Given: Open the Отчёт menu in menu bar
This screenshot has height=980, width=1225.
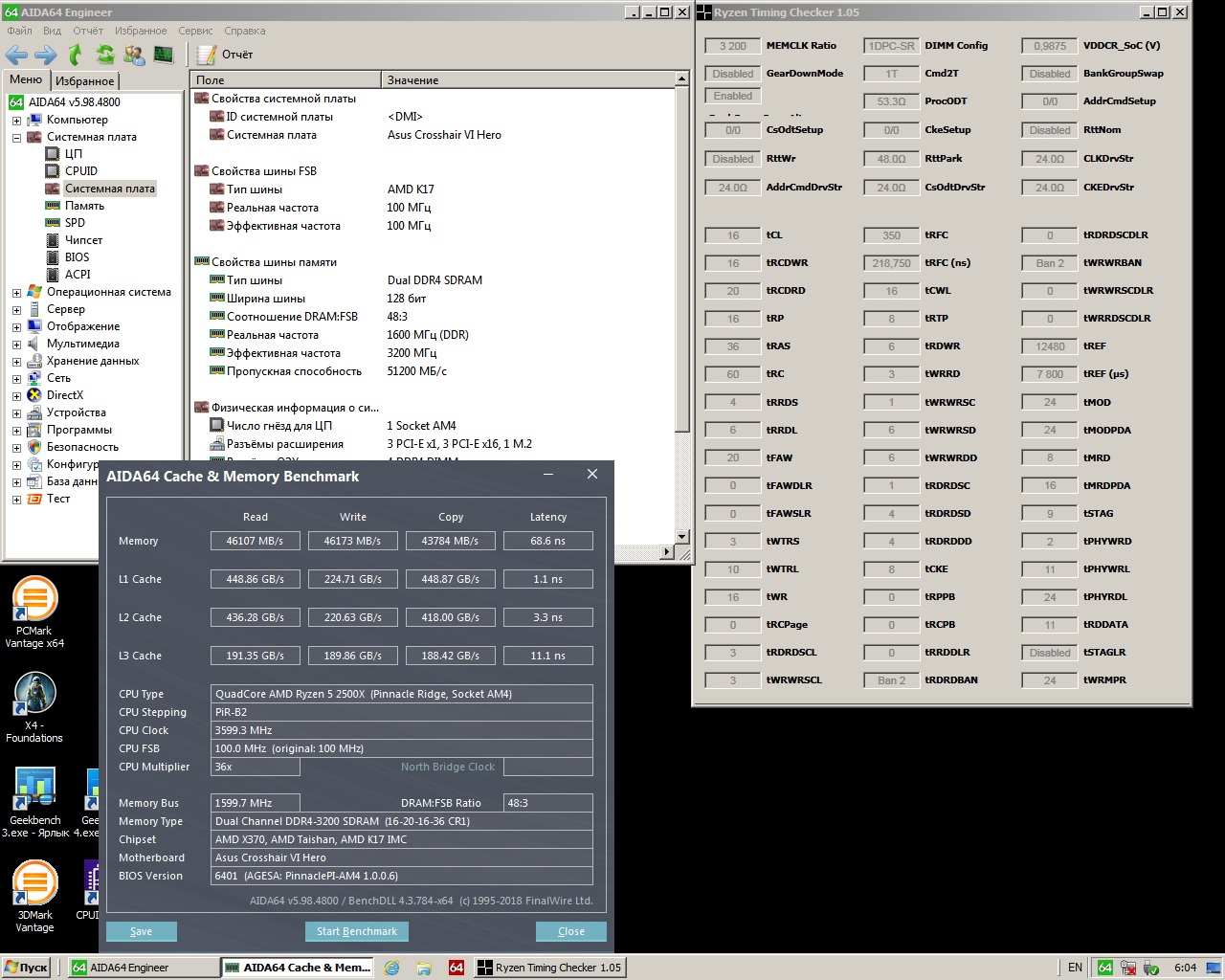Looking at the screenshot, I should point(88,31).
